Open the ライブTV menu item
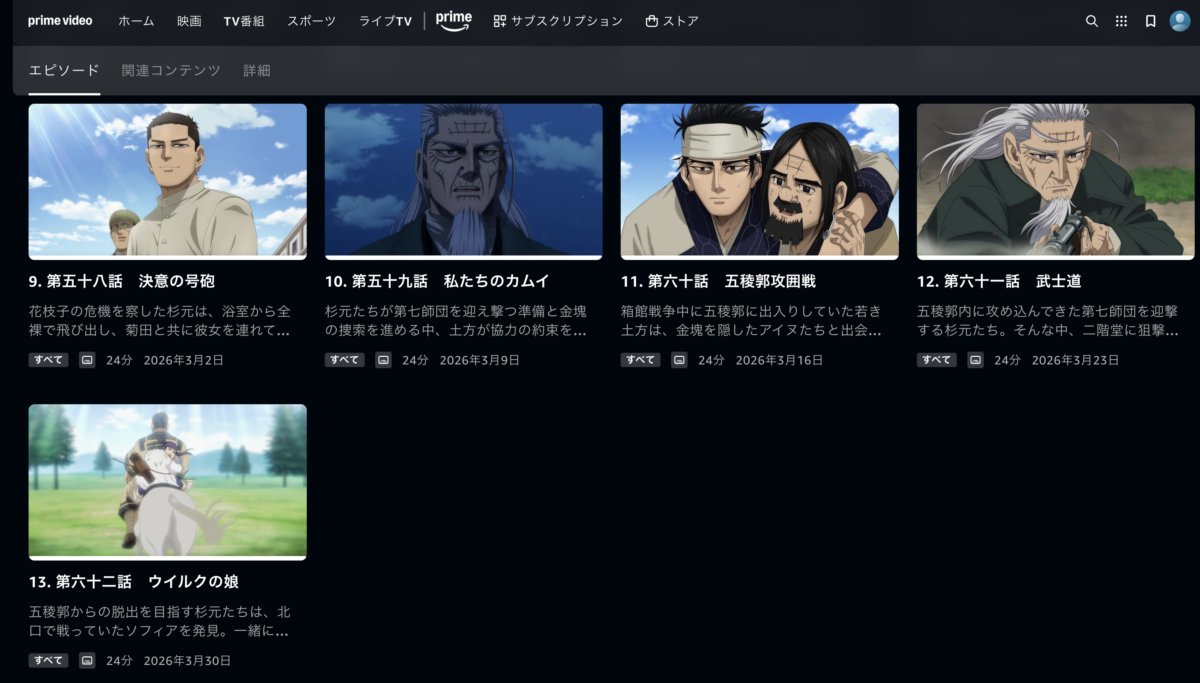 [x=385, y=21]
